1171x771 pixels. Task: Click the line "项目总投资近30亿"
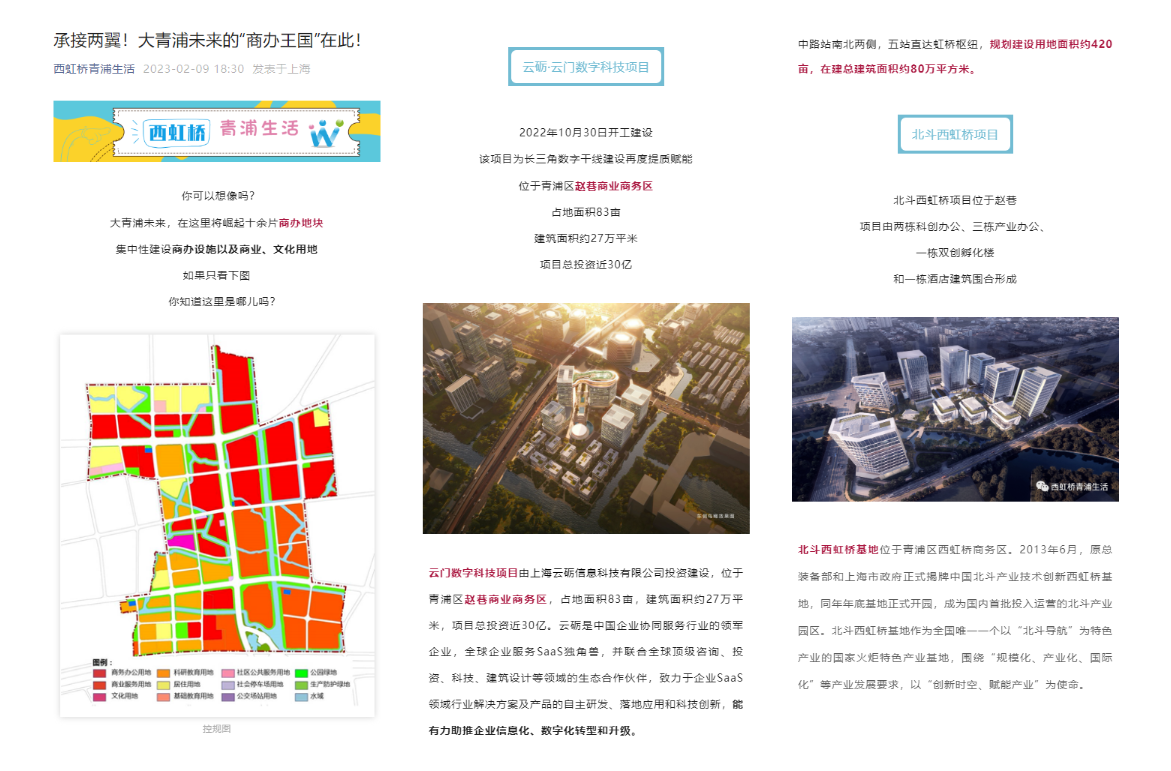(x=586, y=264)
